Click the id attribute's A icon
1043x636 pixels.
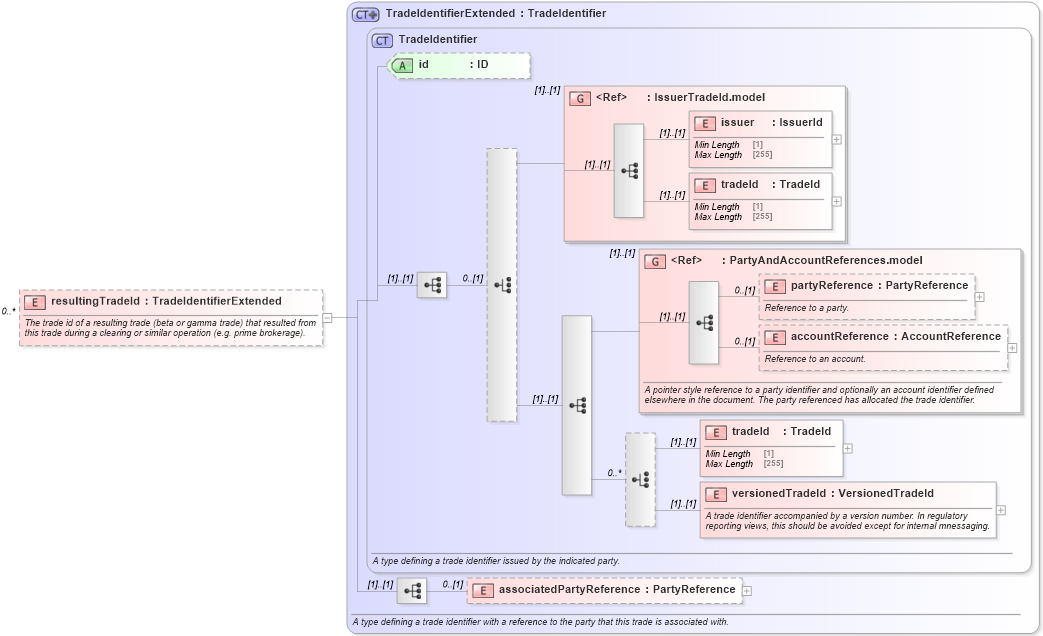click(401, 65)
